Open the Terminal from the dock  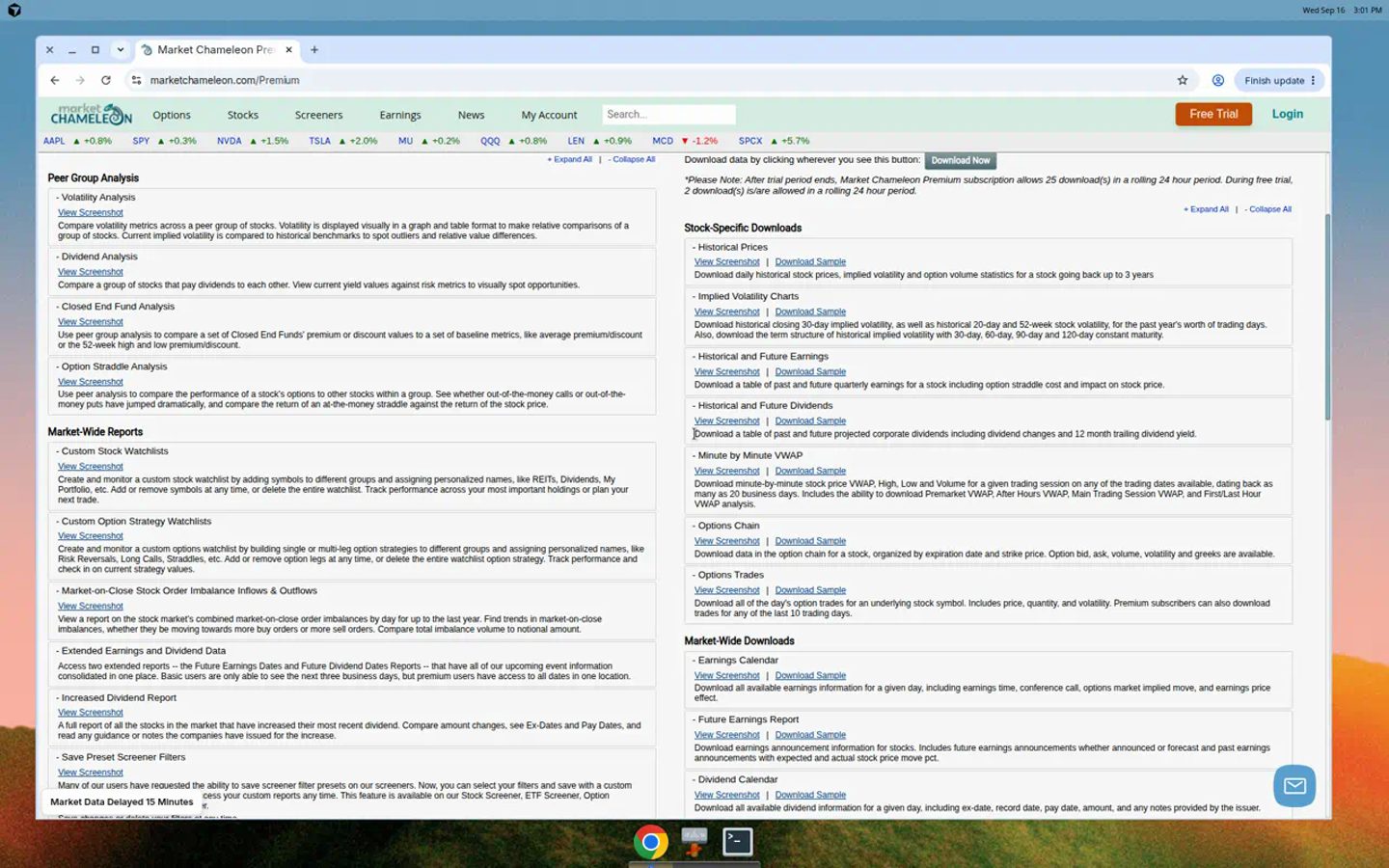pos(738,842)
